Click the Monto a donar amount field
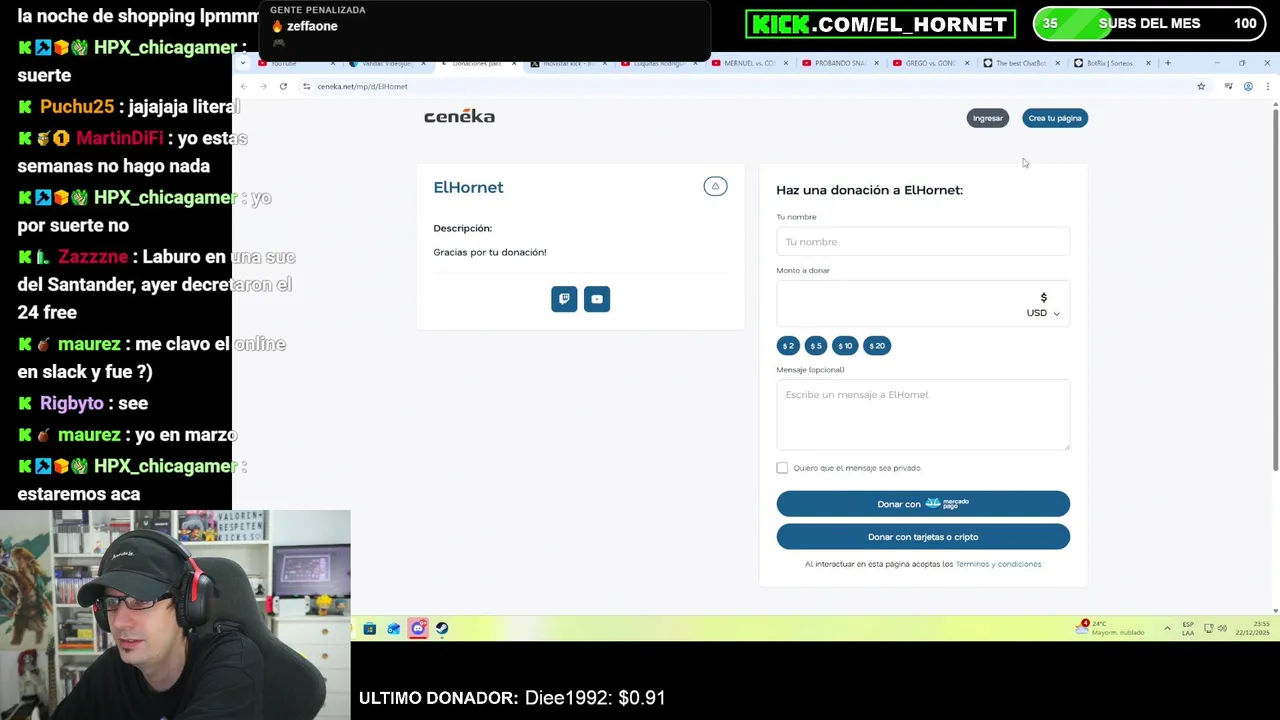 pyautogui.click(x=923, y=303)
